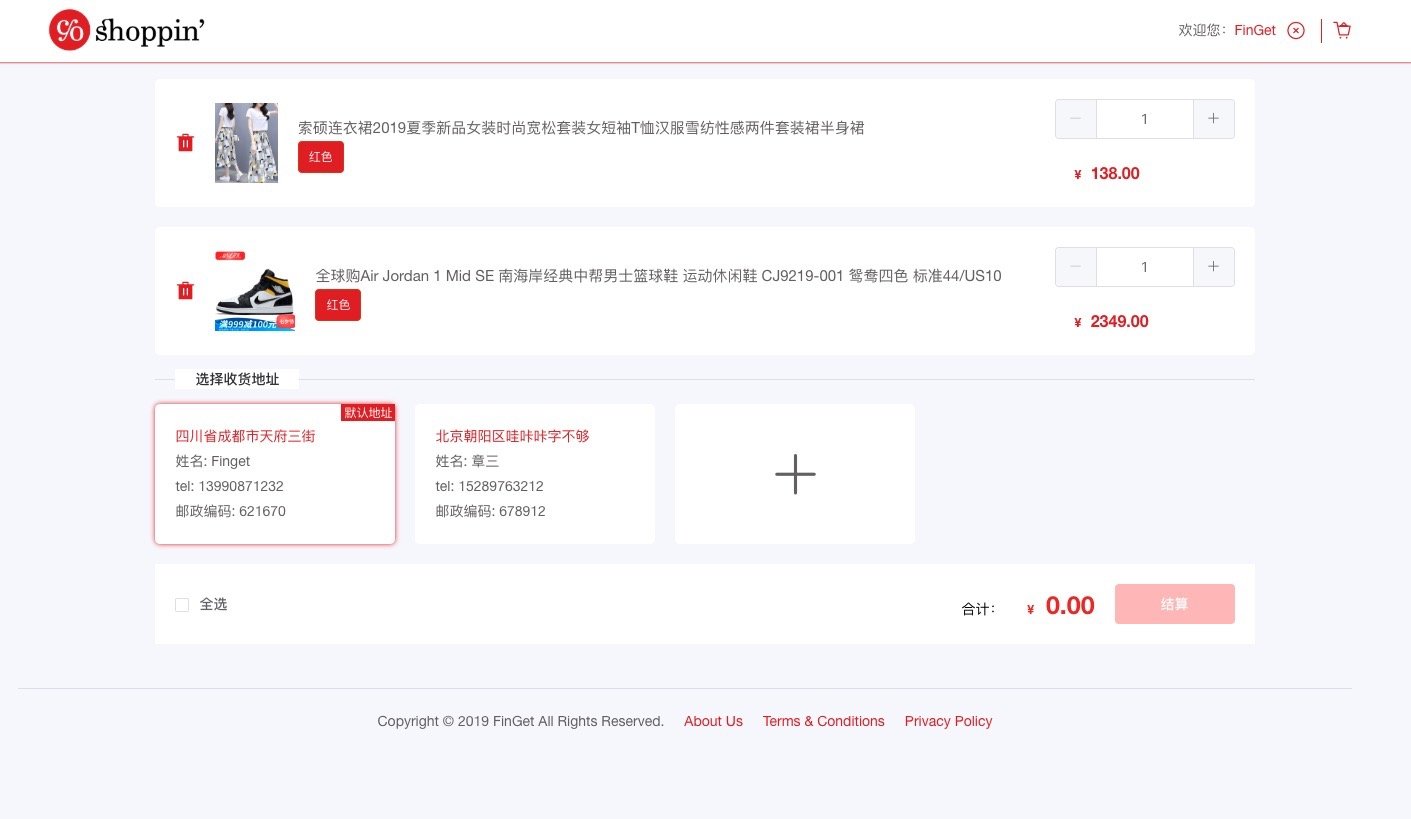The image size is (1411, 819).
Task: Open the Privacy Policy link
Action: point(948,721)
